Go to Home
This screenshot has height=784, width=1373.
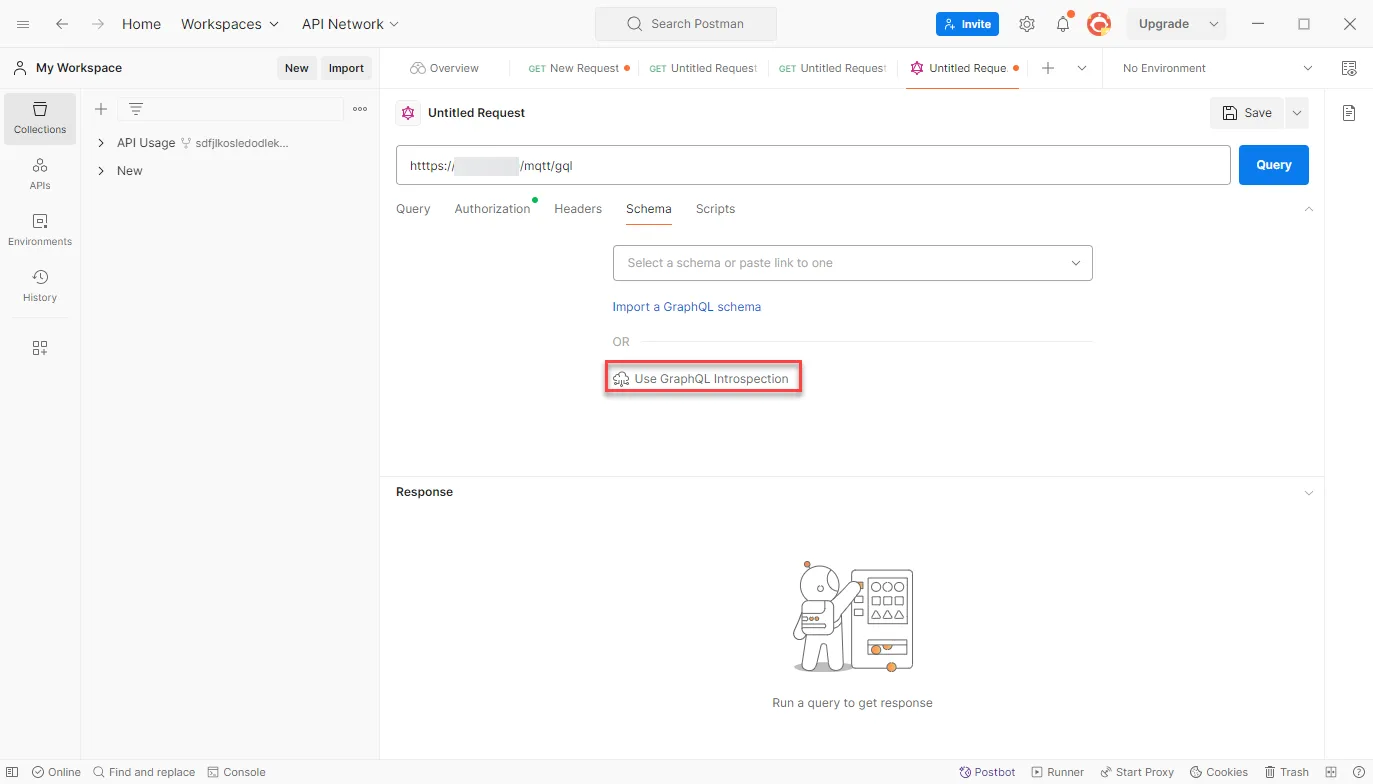(x=141, y=24)
